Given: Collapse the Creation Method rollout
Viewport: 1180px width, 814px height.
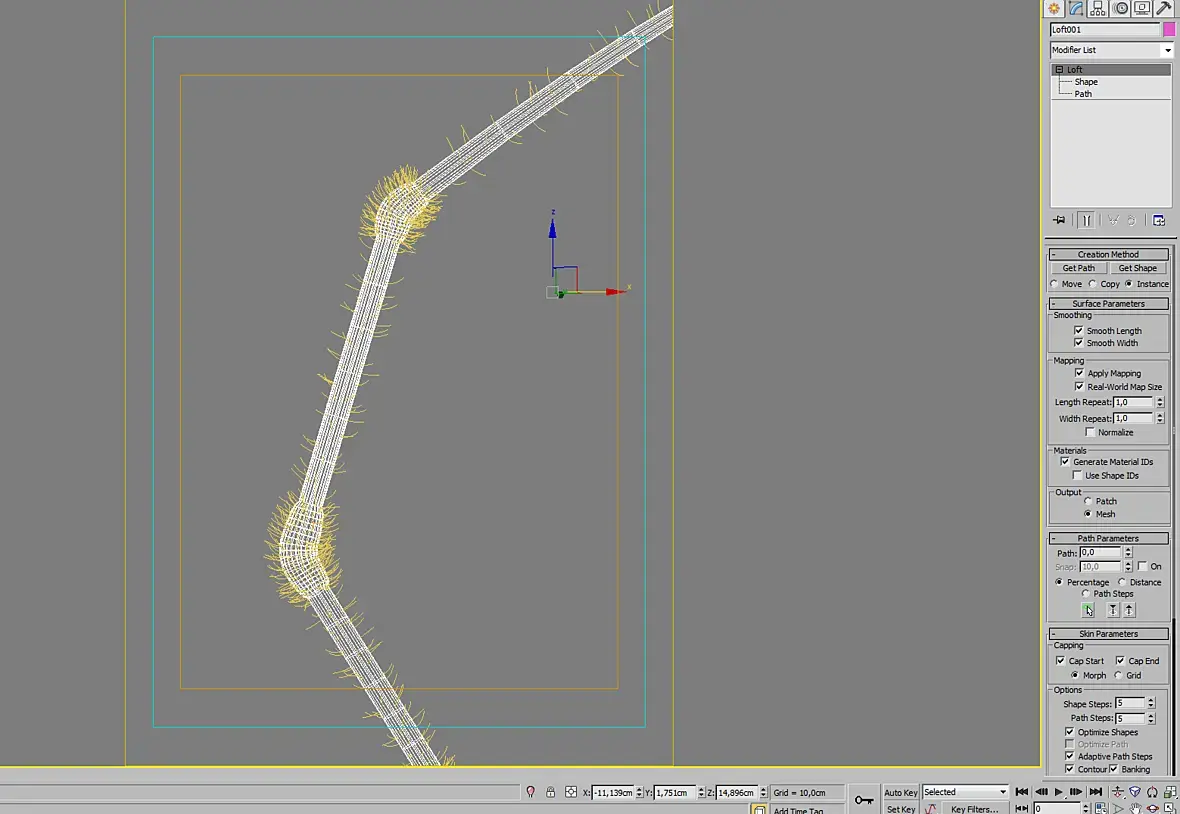Looking at the screenshot, I should [x=1109, y=254].
